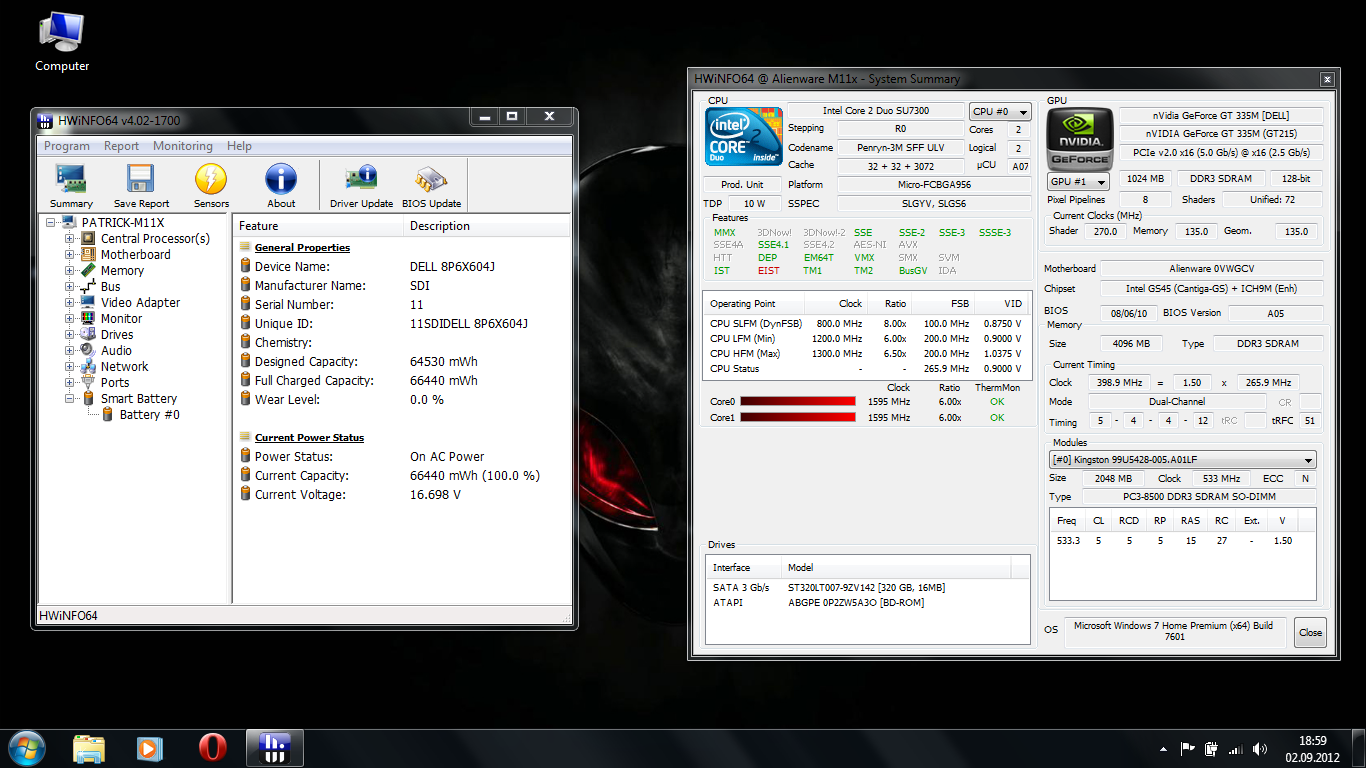Expand Motherboard tree node
Screen dimensions: 1366x768
[70, 255]
